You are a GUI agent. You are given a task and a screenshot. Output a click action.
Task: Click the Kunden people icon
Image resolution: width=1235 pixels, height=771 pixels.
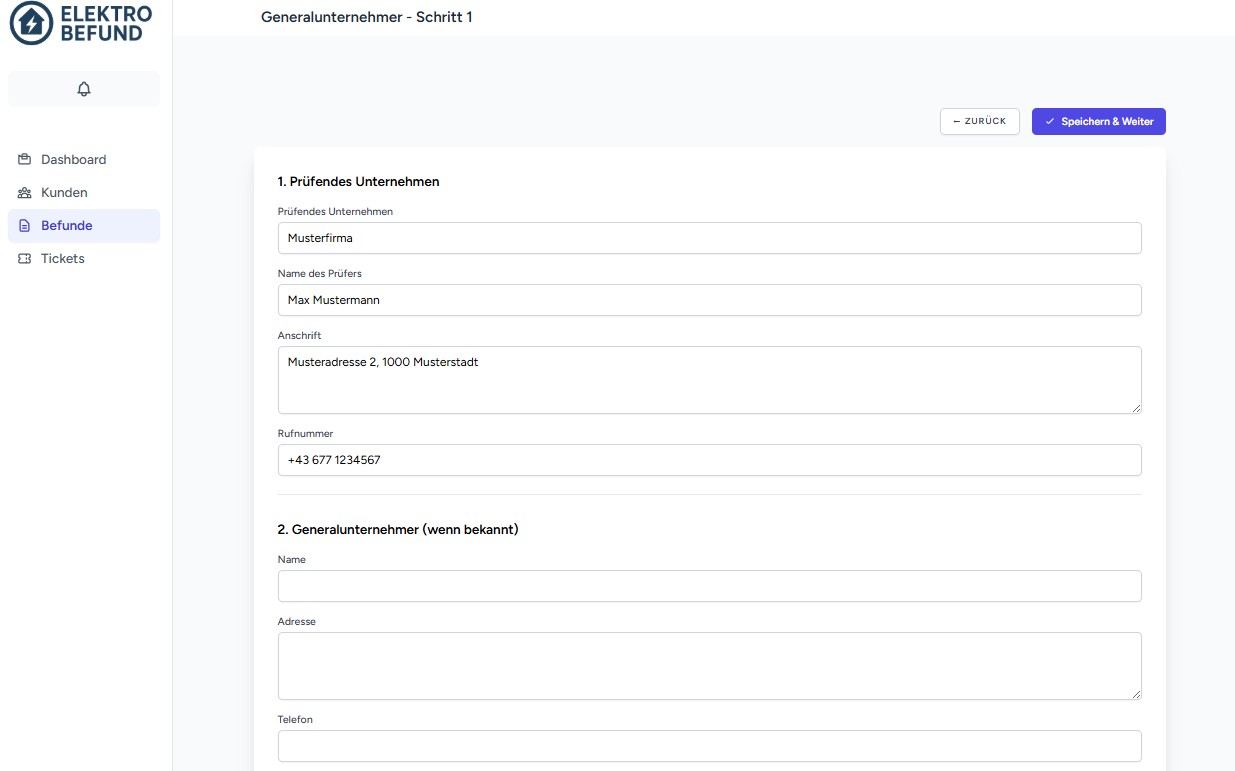pos(23,192)
